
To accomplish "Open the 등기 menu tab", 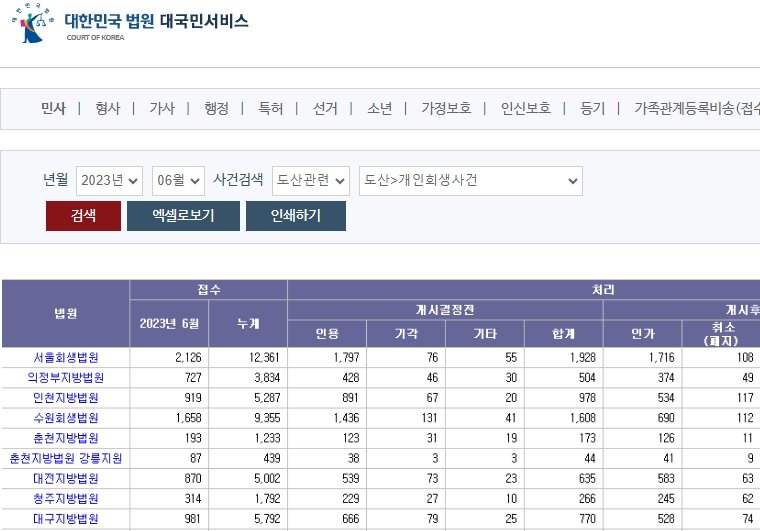I will [592, 108].
